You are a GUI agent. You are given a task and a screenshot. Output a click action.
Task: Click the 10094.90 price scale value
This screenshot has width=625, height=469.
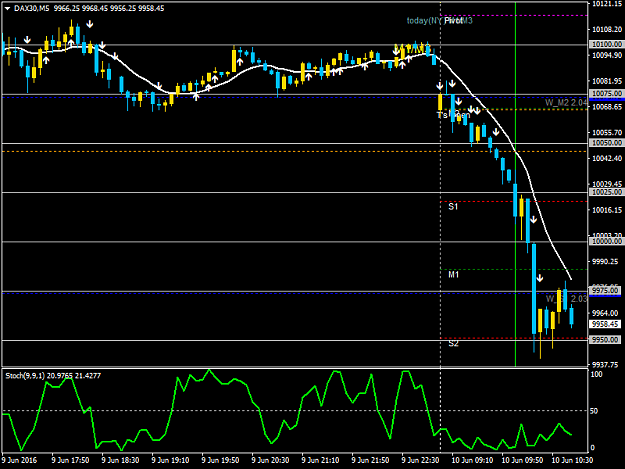click(x=607, y=55)
